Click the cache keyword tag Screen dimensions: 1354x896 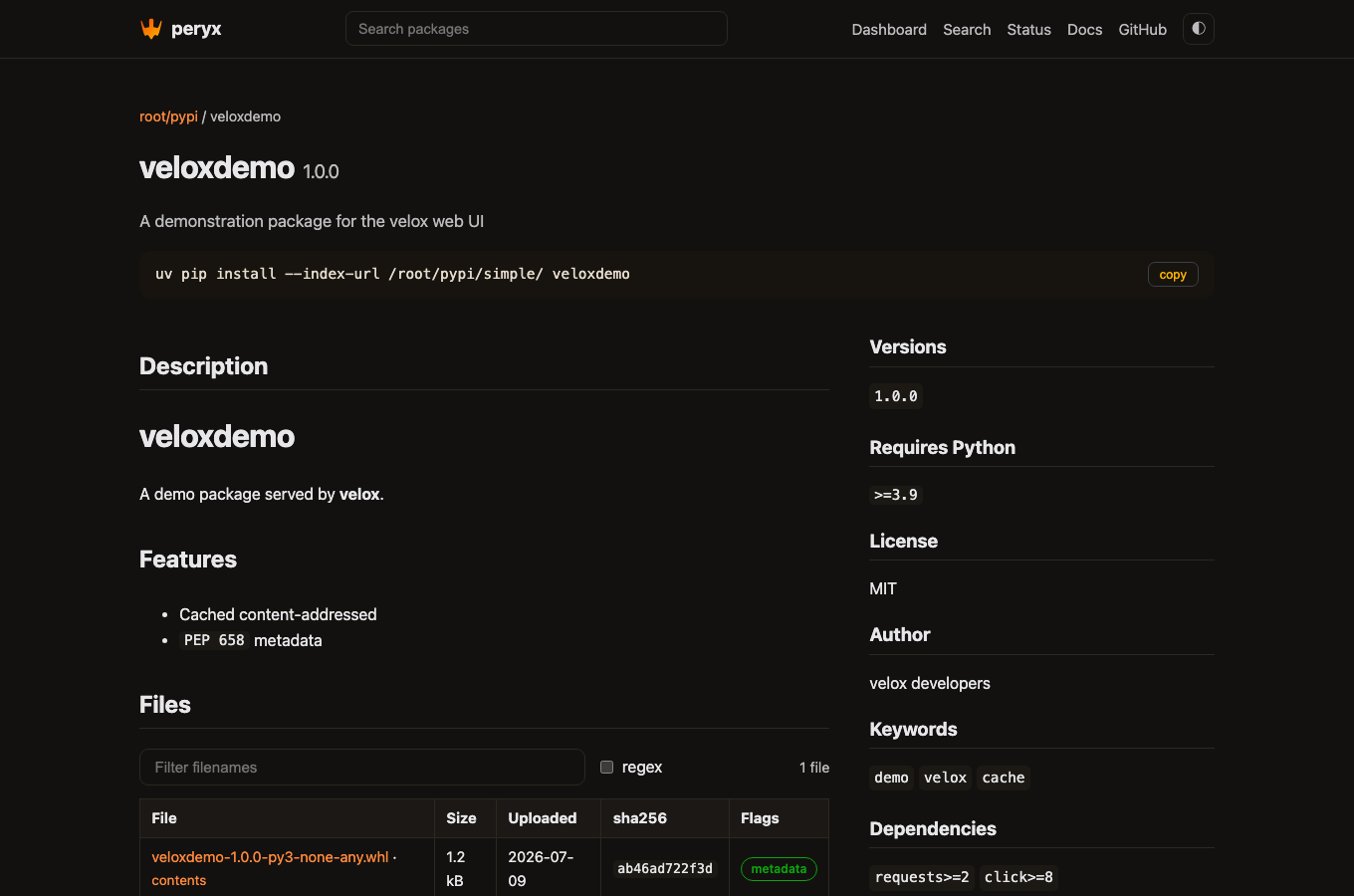click(1004, 778)
